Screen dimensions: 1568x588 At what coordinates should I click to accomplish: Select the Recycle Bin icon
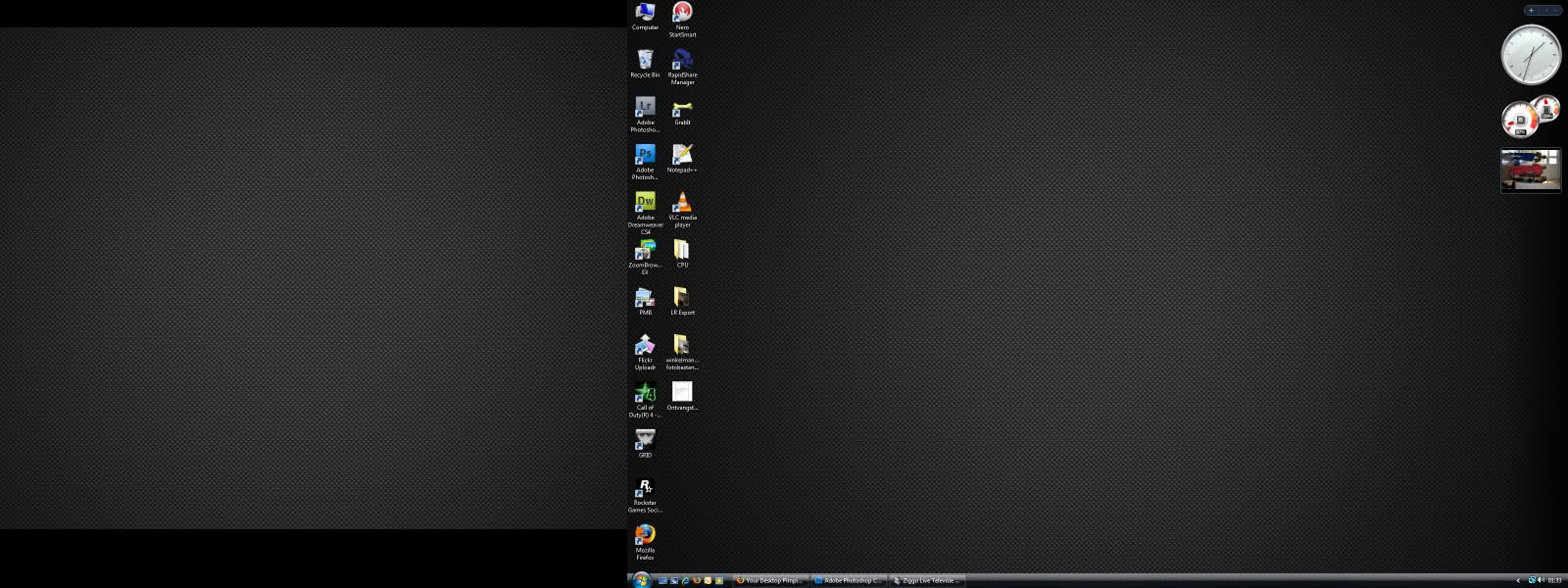[645, 61]
